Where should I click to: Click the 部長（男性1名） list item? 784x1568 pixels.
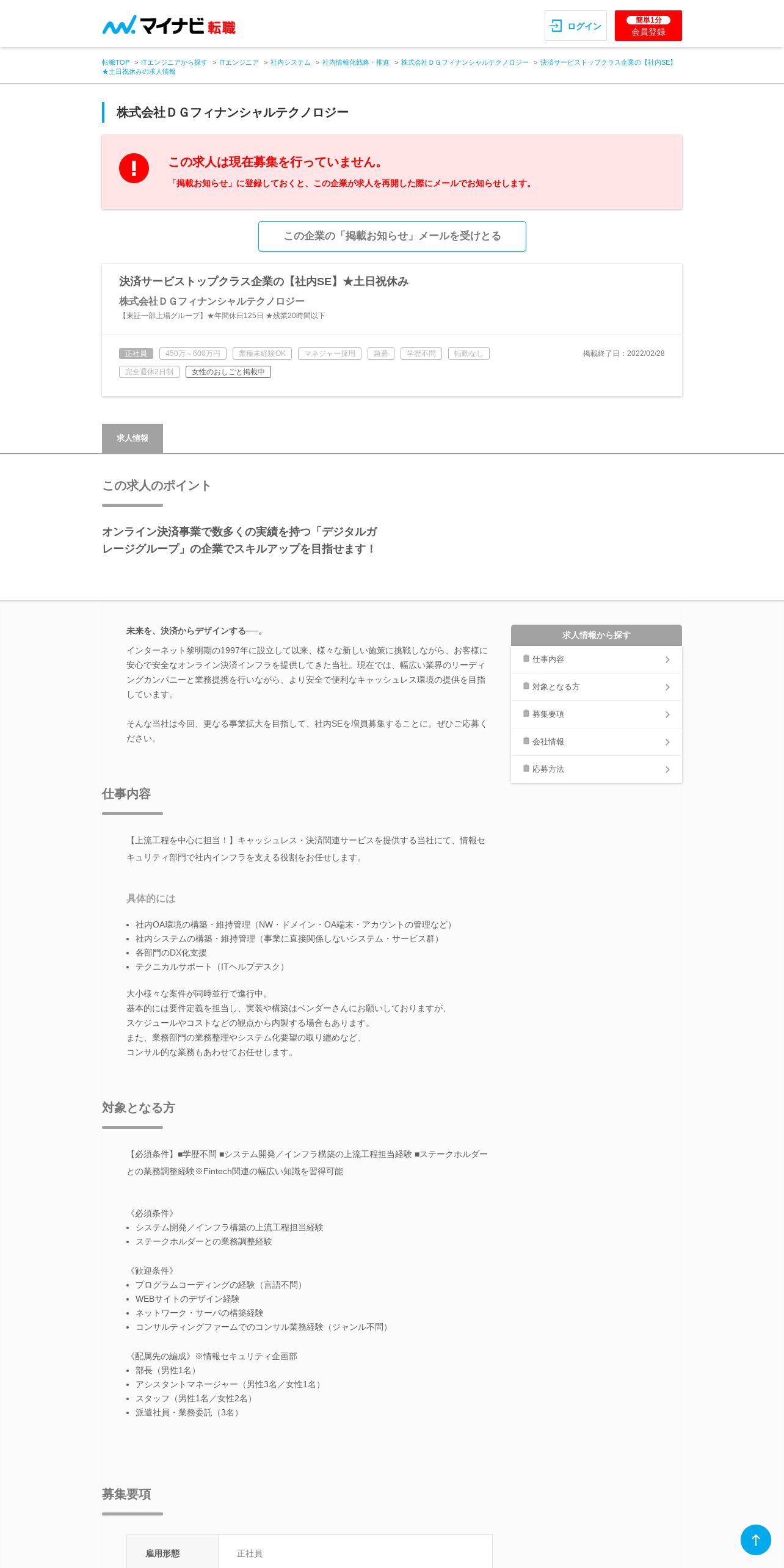(x=167, y=1370)
